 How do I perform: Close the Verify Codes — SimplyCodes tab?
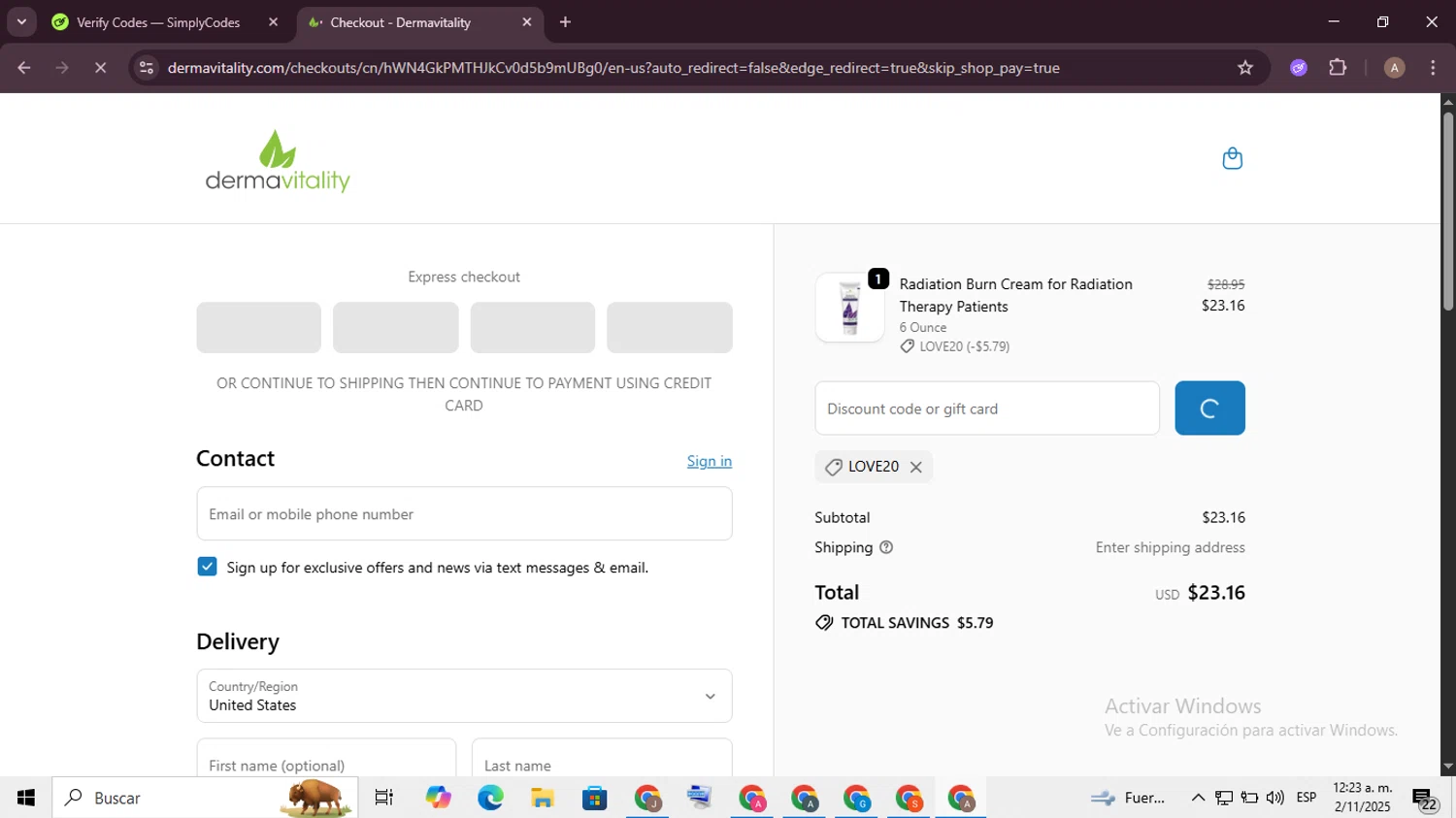click(274, 22)
